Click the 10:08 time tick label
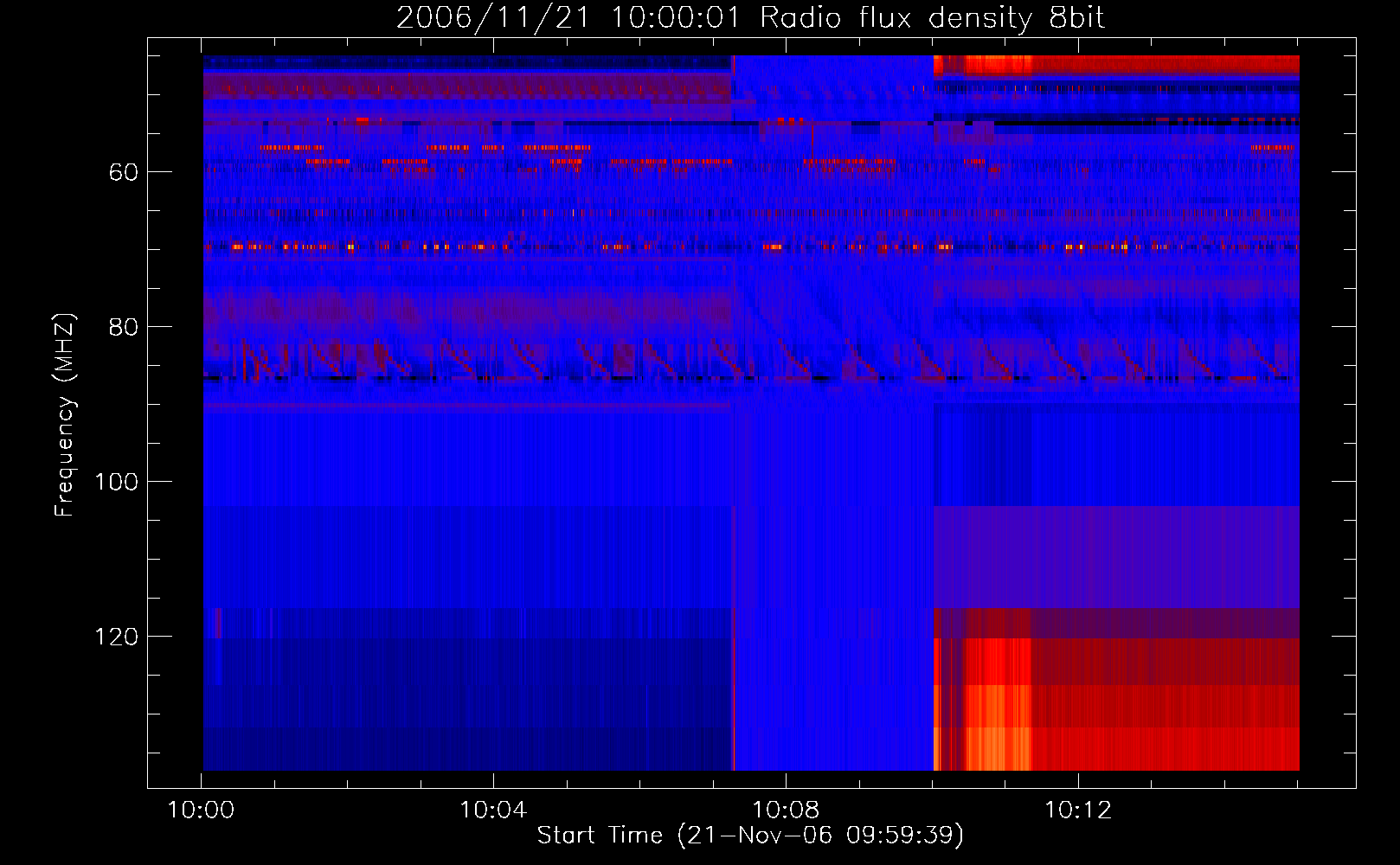 786,811
